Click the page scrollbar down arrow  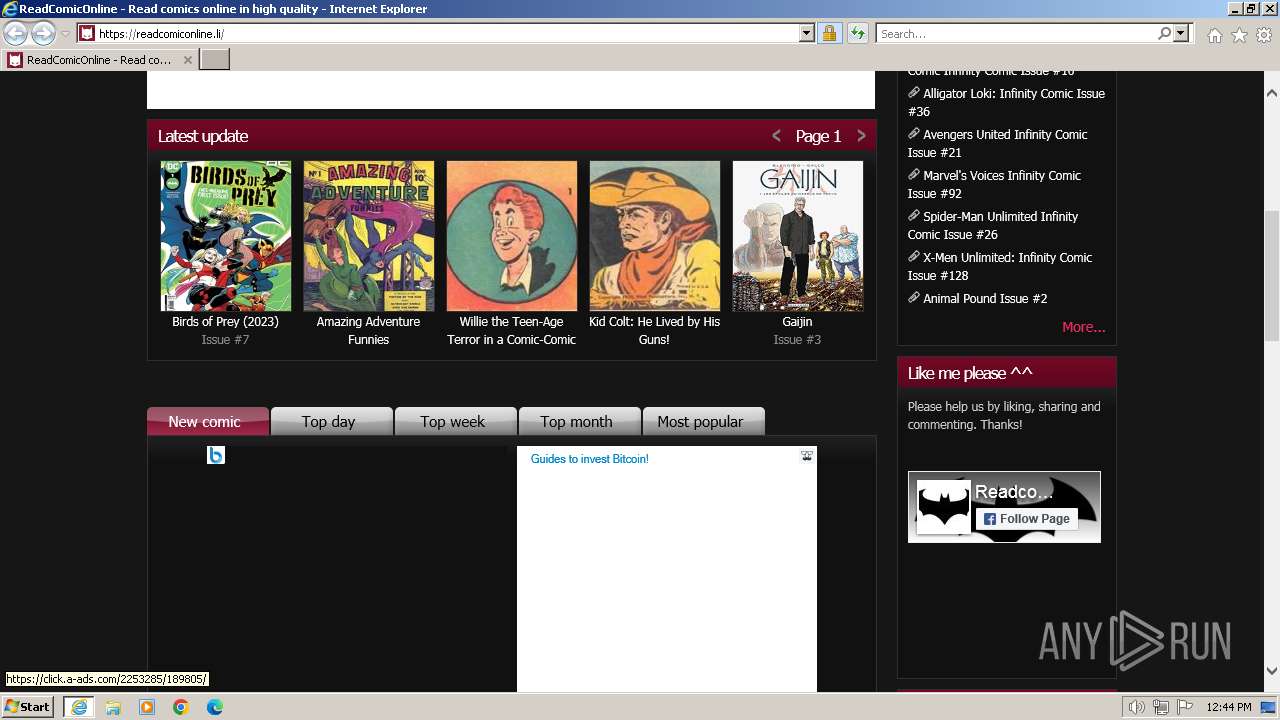1272,671
